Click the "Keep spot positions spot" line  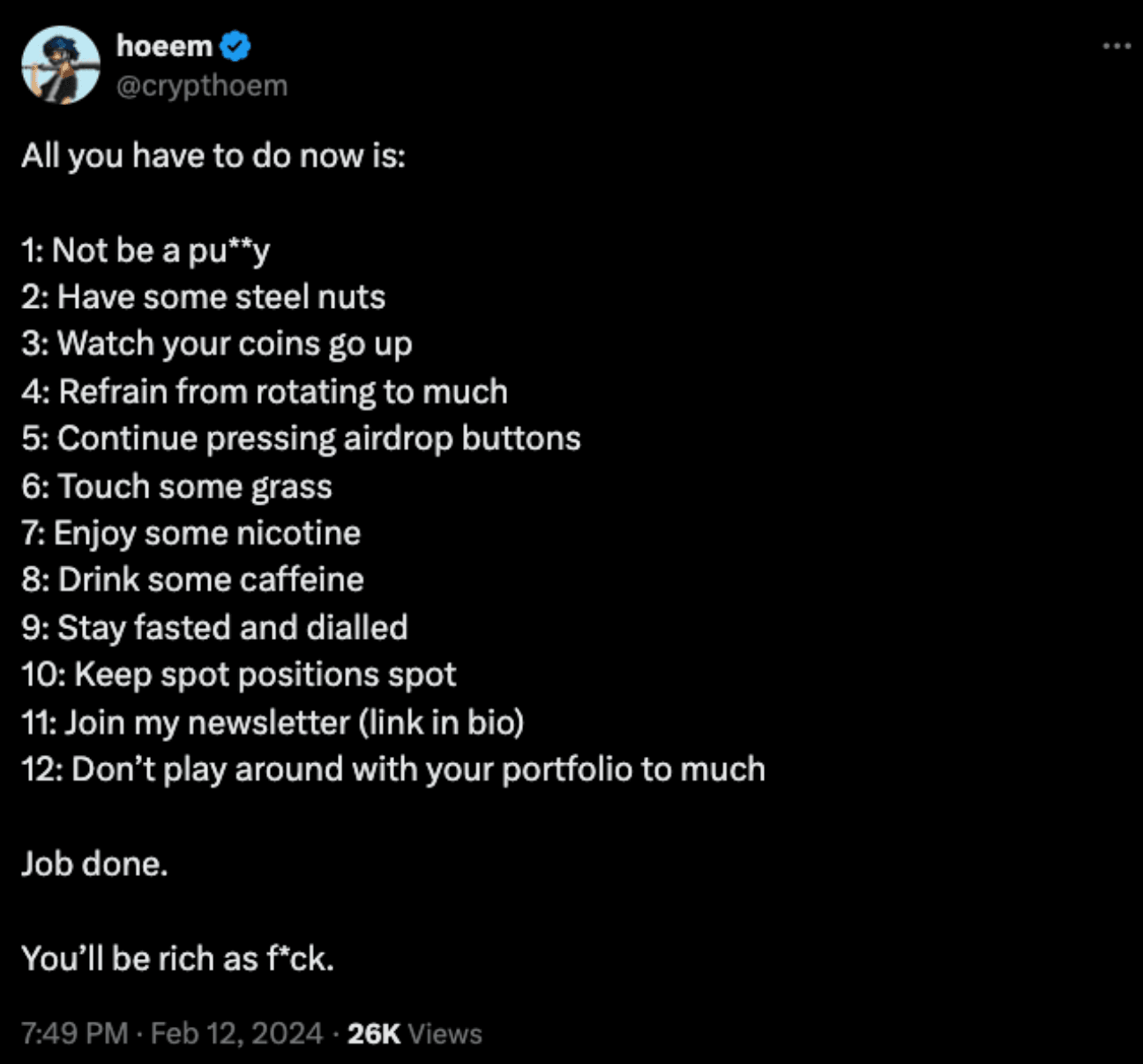[x=239, y=675]
